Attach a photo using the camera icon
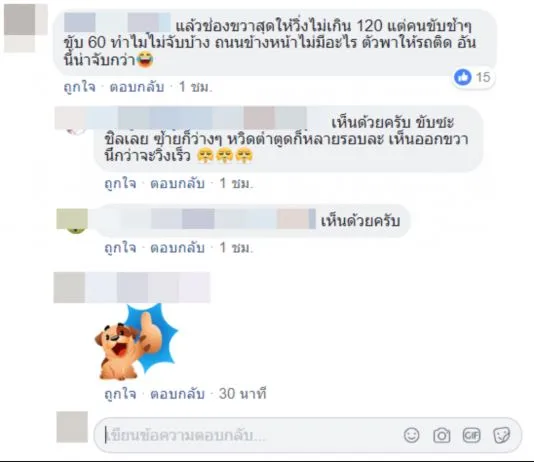The width and height of the screenshot is (534, 462). (x=441, y=435)
